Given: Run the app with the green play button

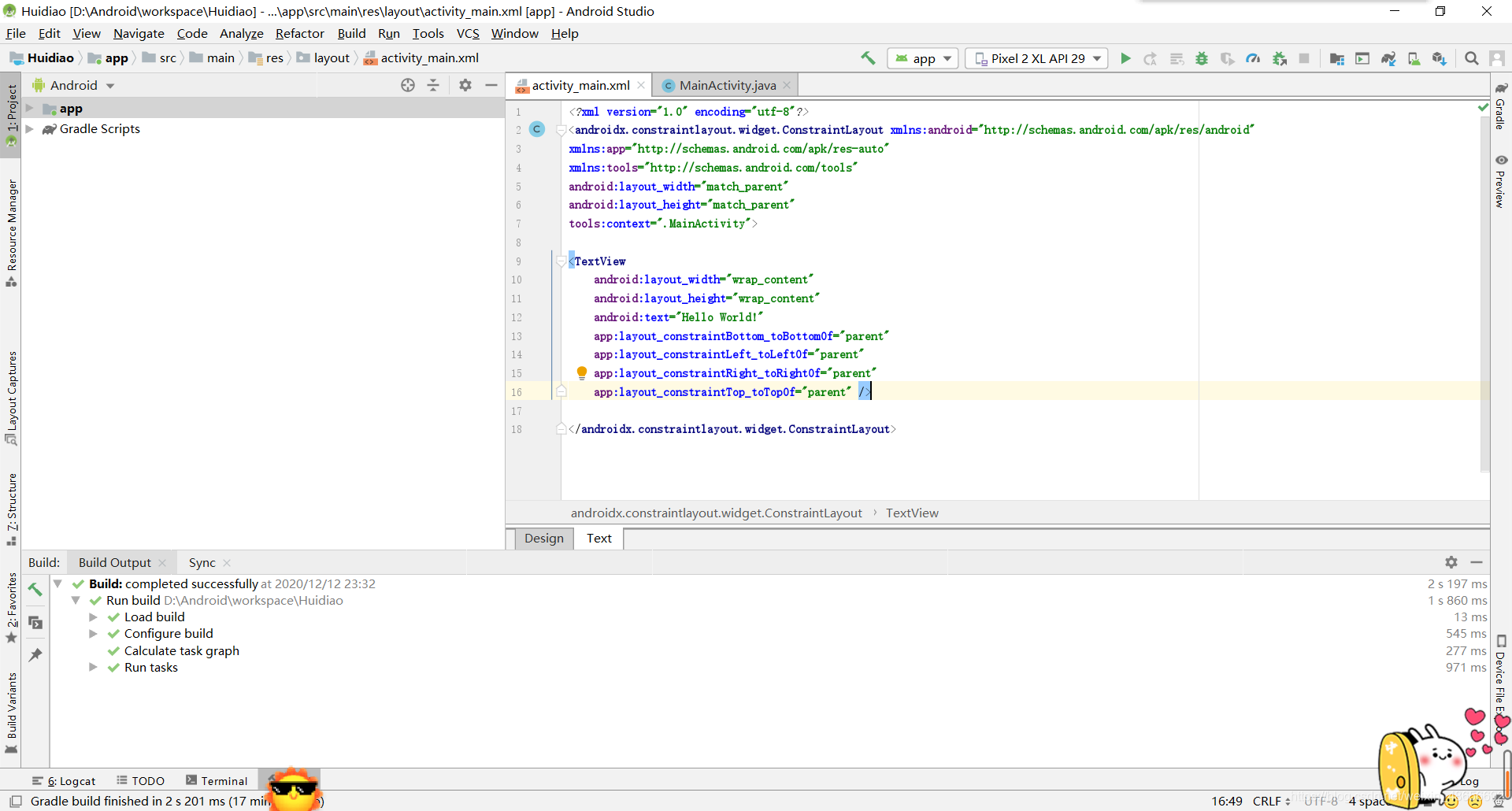Looking at the screenshot, I should coord(1125,58).
